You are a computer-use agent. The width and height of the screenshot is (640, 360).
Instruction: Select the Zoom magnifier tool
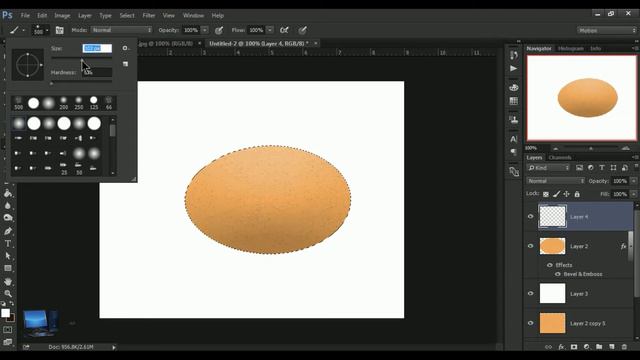[x=8, y=293]
